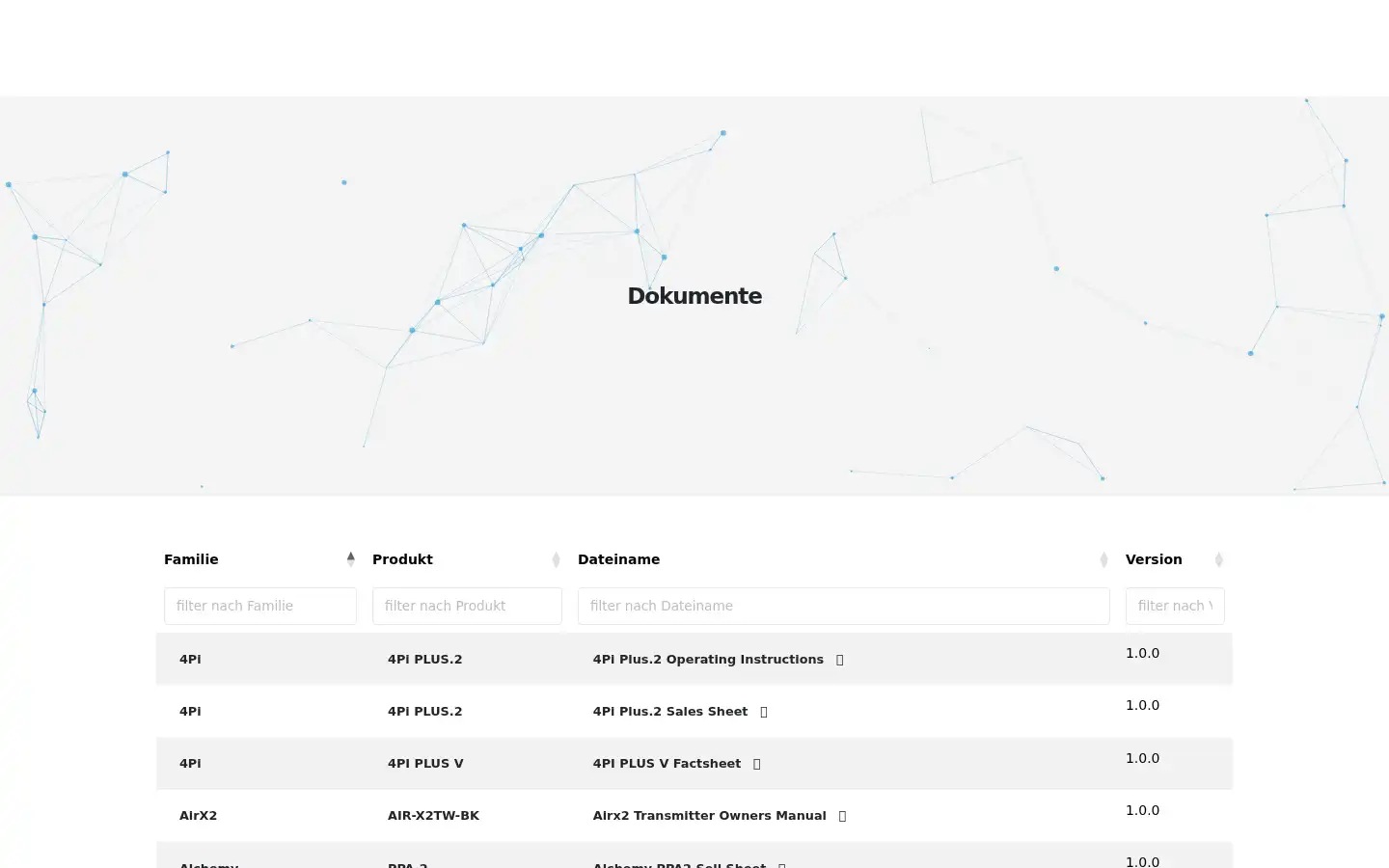Click the Familie column header label
This screenshot has height=868, width=1389.
[x=191, y=559]
